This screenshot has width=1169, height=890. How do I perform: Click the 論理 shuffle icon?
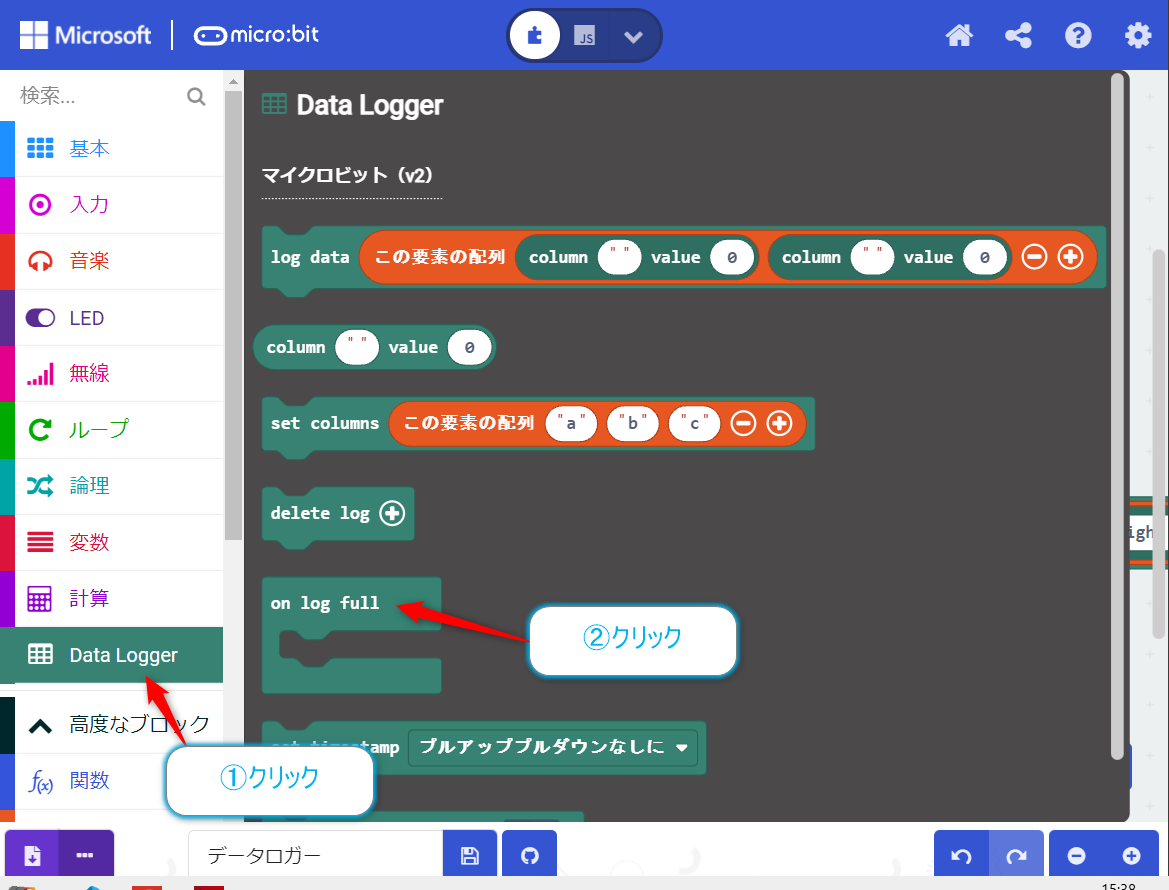[40, 486]
